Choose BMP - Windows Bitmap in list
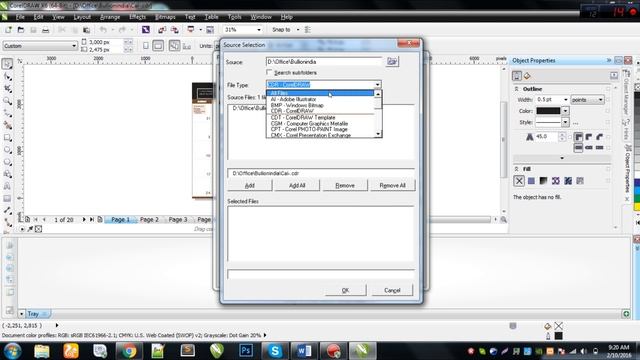640x360 pixels. click(320, 105)
